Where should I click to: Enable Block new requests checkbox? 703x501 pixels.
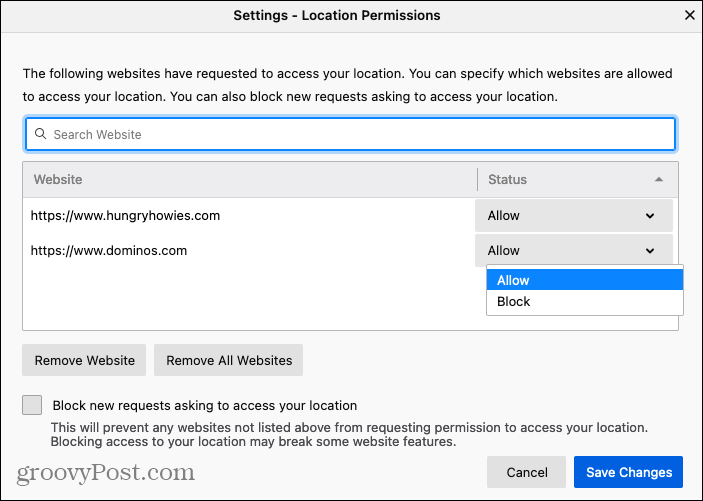coord(32,405)
